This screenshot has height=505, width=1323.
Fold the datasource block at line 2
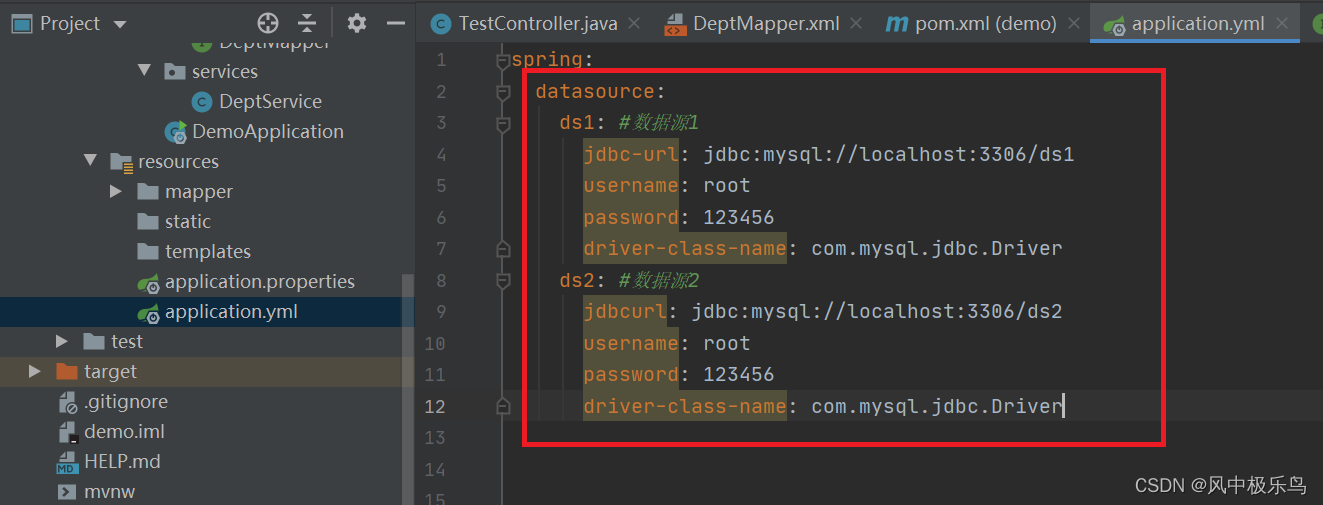(503, 92)
